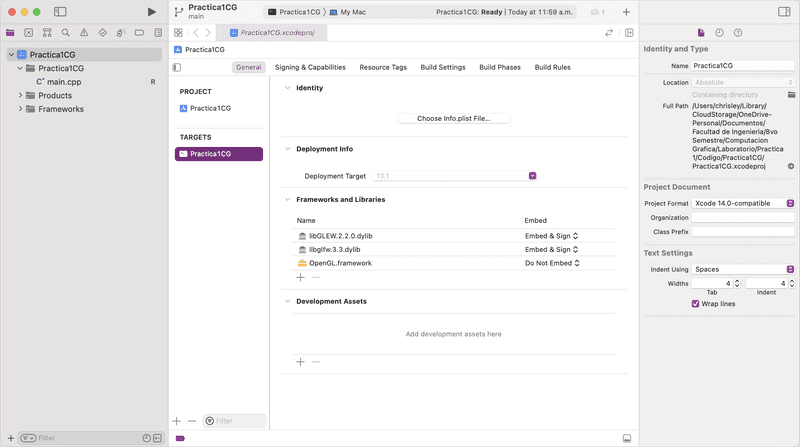Click Choose Info.plist File button
The height and width of the screenshot is (447, 800).
point(454,118)
